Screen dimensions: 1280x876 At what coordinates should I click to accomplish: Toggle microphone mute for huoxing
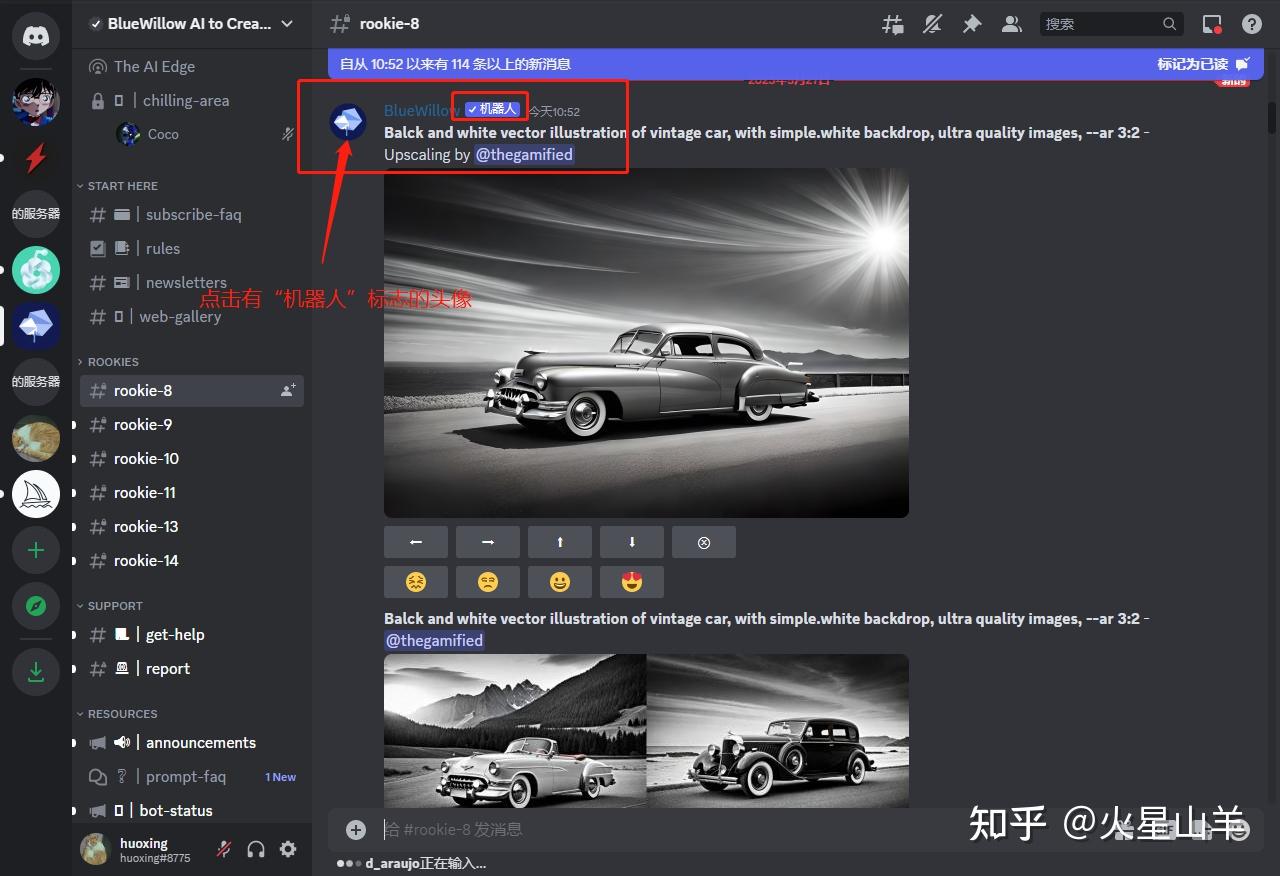pyautogui.click(x=224, y=849)
